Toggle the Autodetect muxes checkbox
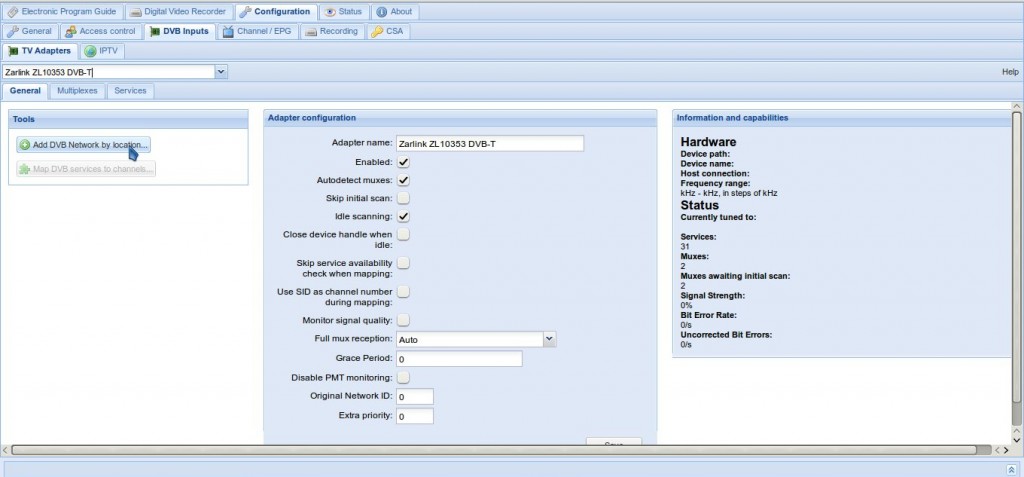Screen dimensions: 1024x477 404,180
